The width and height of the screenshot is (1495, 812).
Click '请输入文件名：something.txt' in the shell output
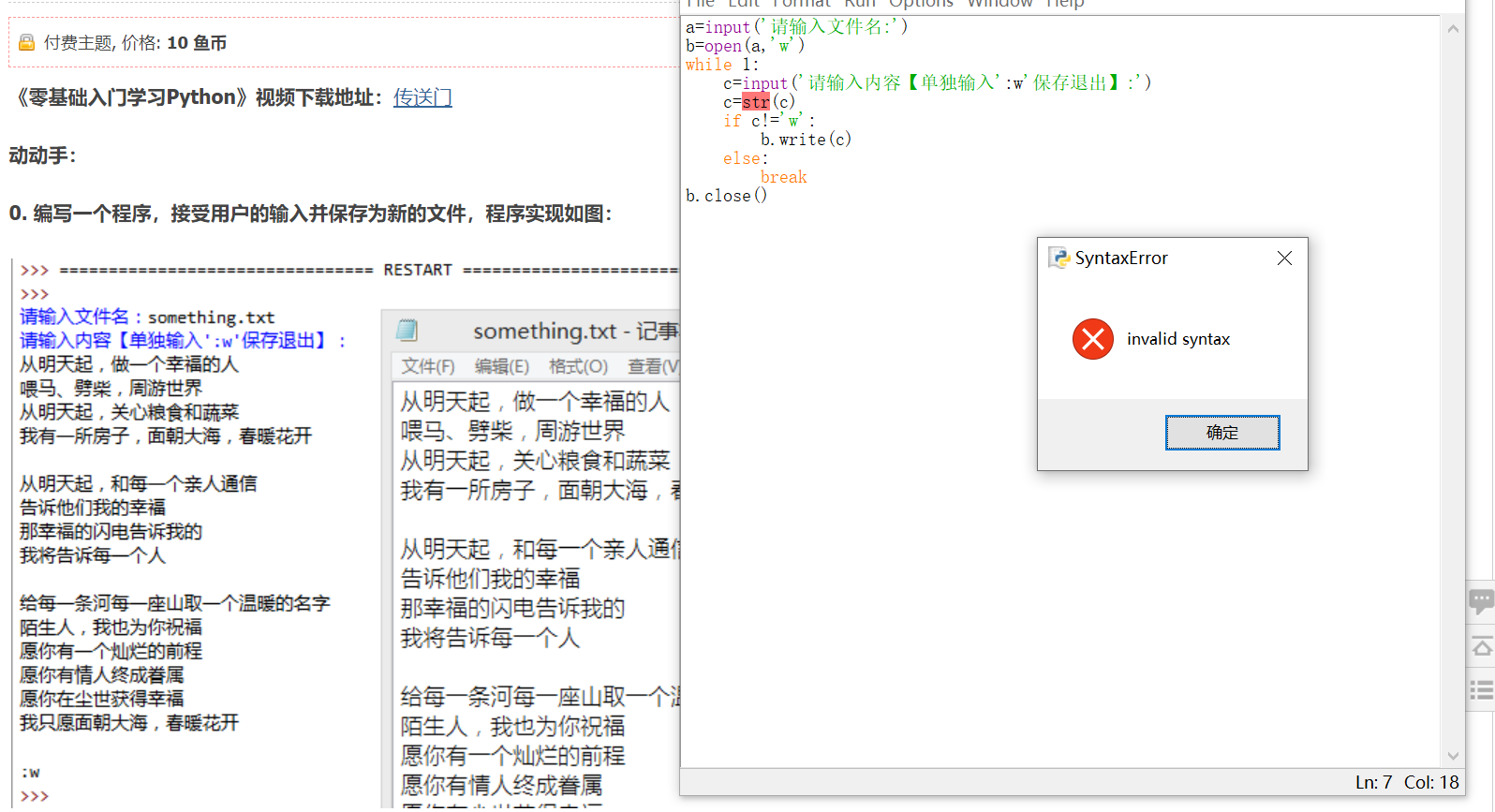click(x=147, y=317)
